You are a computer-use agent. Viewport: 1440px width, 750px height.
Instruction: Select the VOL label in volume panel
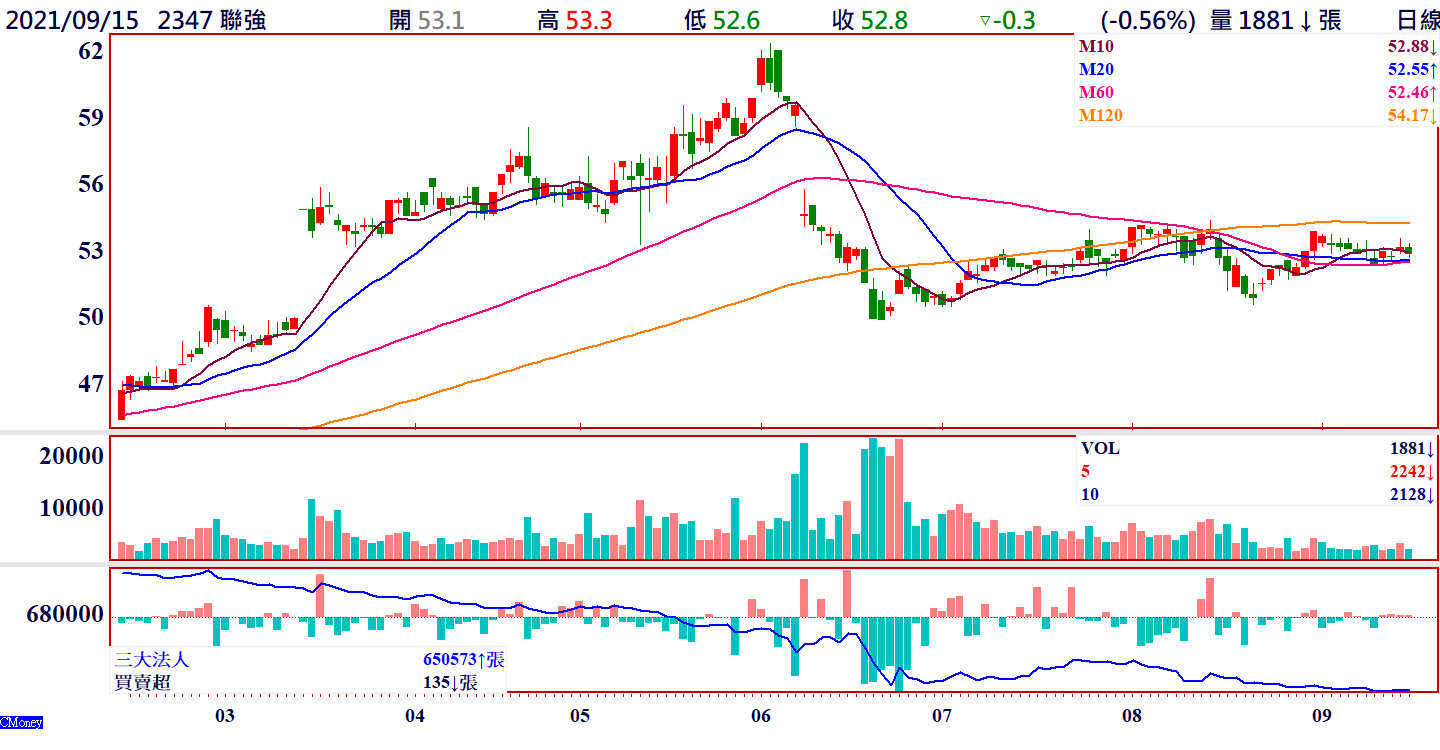tap(1099, 448)
